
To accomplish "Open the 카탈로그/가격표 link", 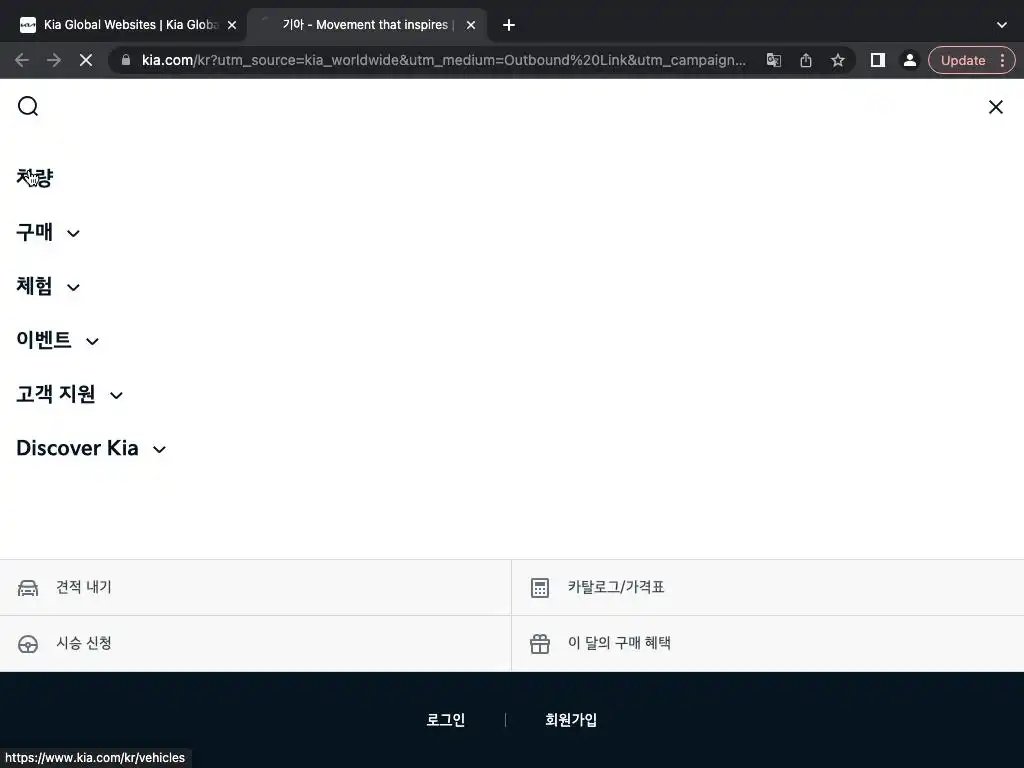I will click(x=616, y=587).
